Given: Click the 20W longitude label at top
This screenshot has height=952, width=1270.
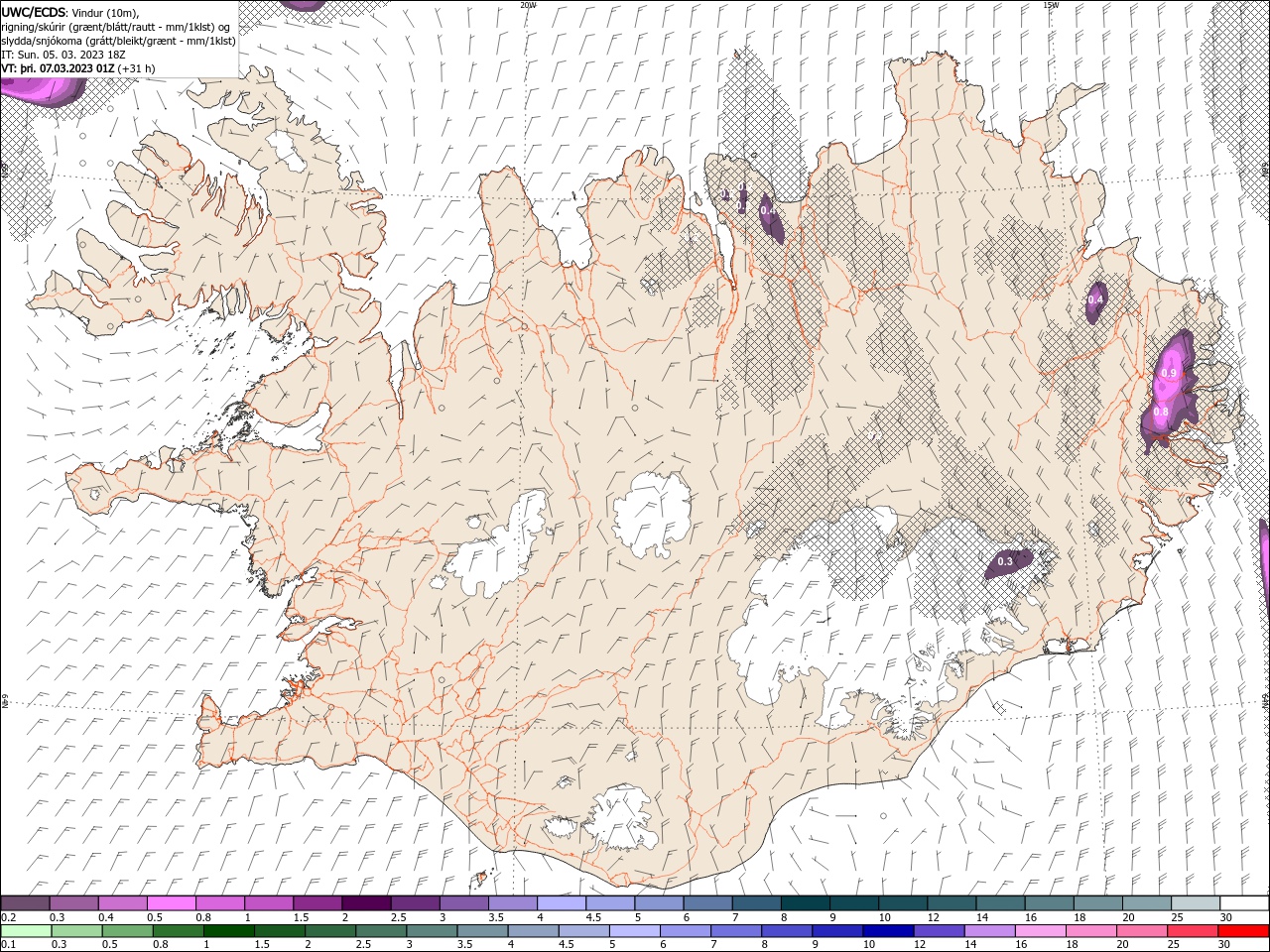Looking at the screenshot, I should [528, 5].
